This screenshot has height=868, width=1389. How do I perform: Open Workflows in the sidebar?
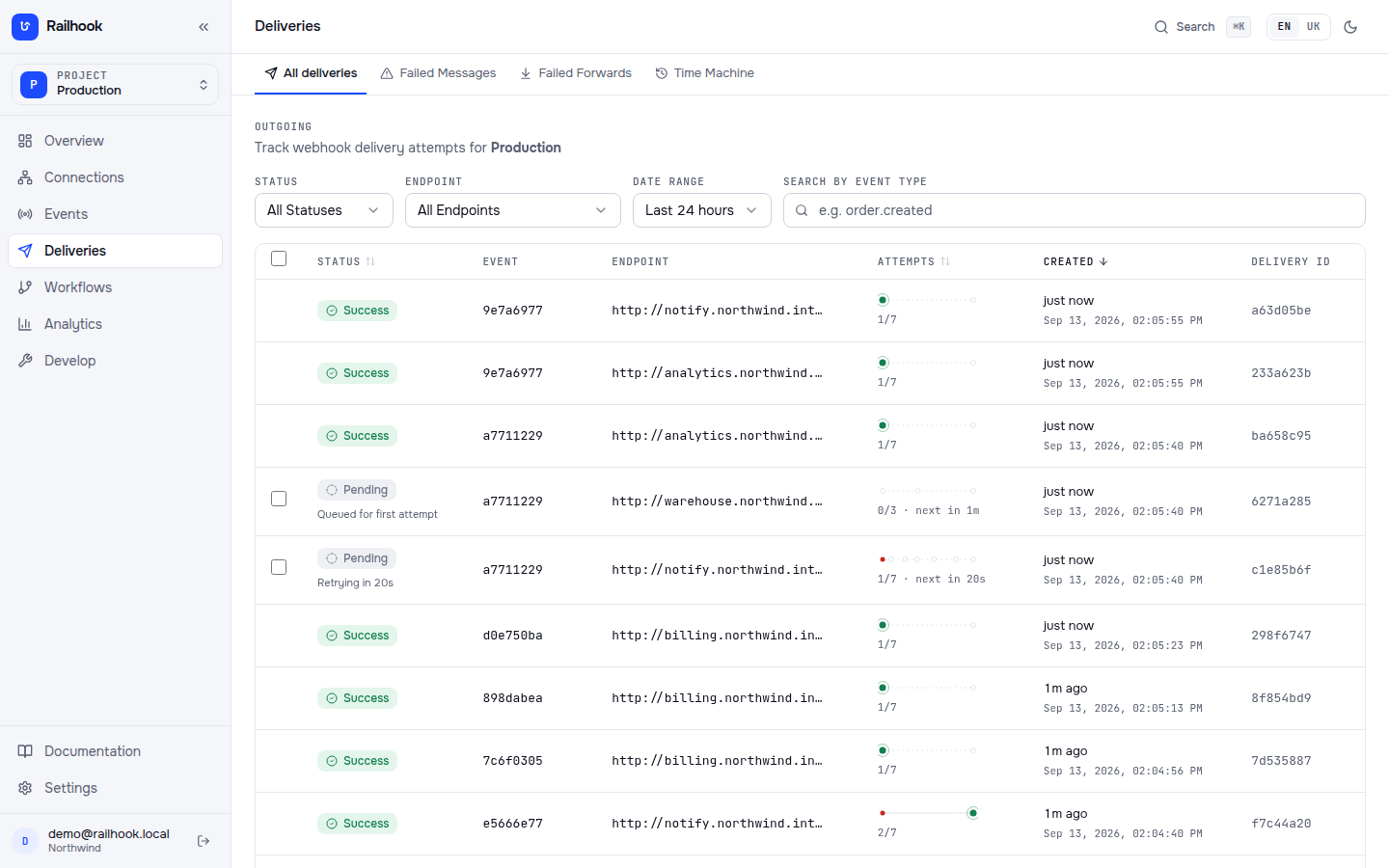(x=115, y=287)
